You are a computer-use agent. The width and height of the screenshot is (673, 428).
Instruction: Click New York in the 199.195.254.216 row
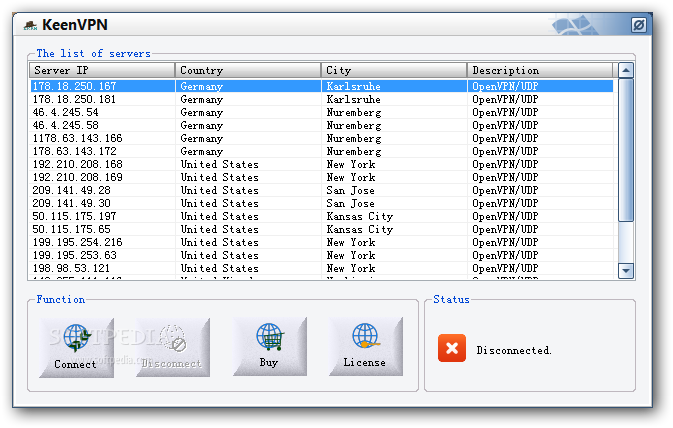point(351,242)
